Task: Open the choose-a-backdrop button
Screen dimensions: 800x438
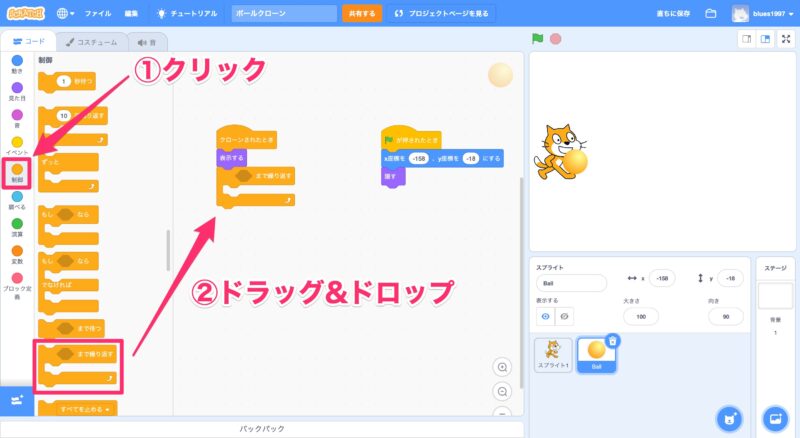Action: tap(774, 418)
